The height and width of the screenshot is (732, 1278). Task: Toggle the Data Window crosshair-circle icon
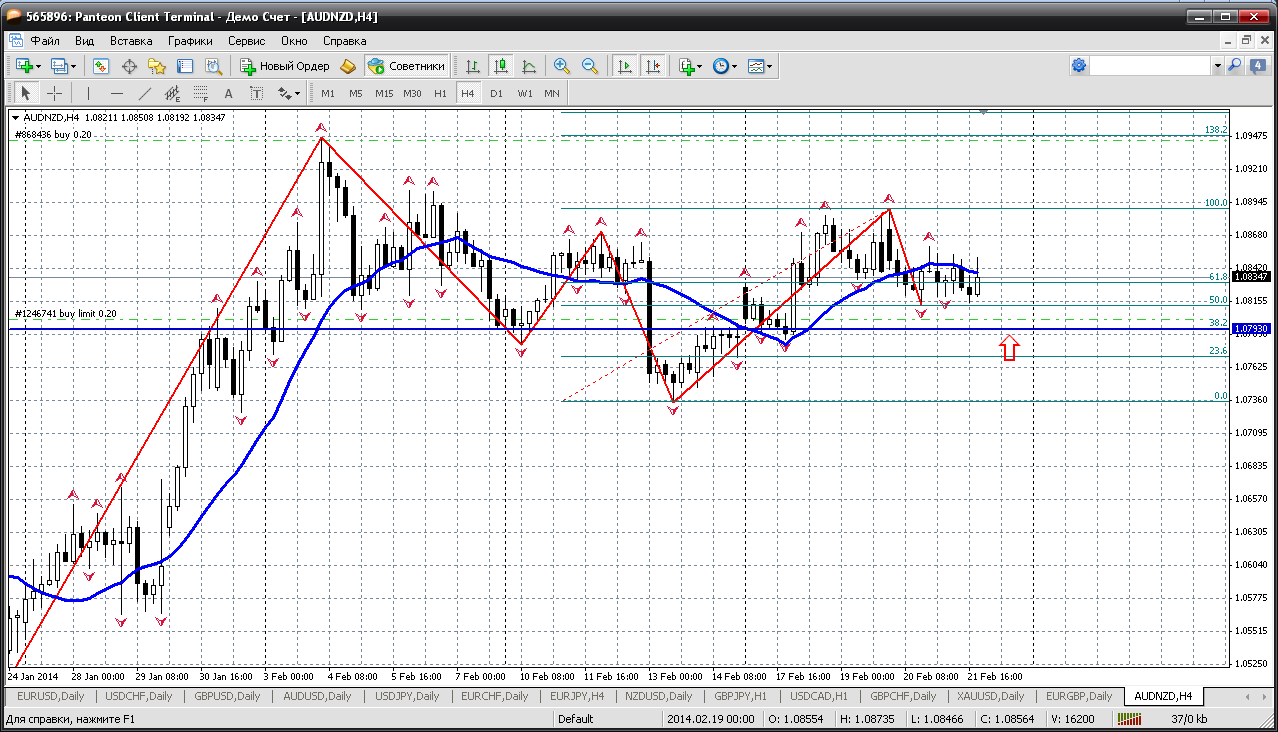click(129, 66)
